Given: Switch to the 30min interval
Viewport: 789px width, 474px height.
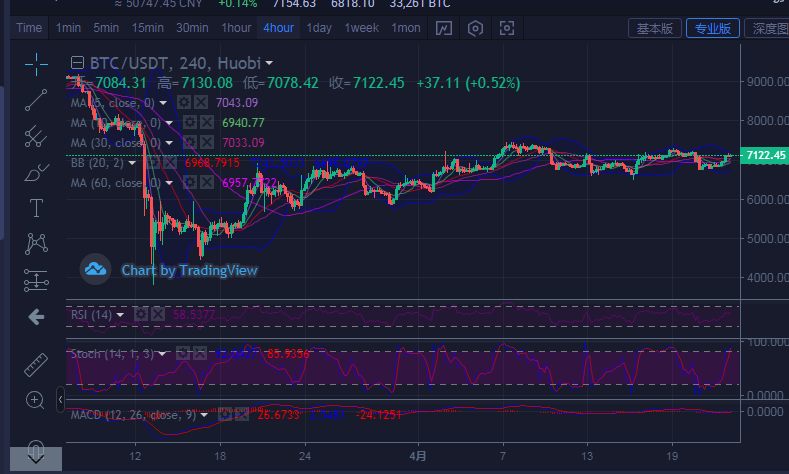Looking at the screenshot, I should [192, 28].
